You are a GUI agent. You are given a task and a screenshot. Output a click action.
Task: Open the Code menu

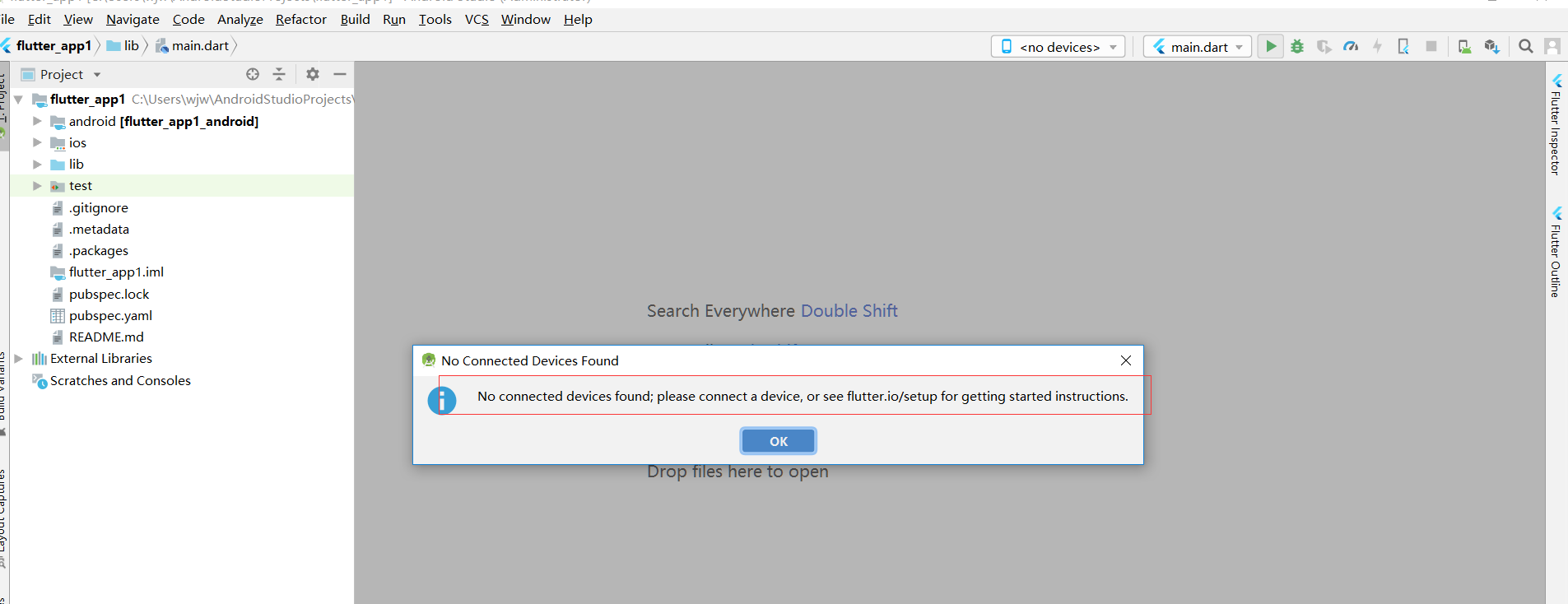pyautogui.click(x=188, y=19)
